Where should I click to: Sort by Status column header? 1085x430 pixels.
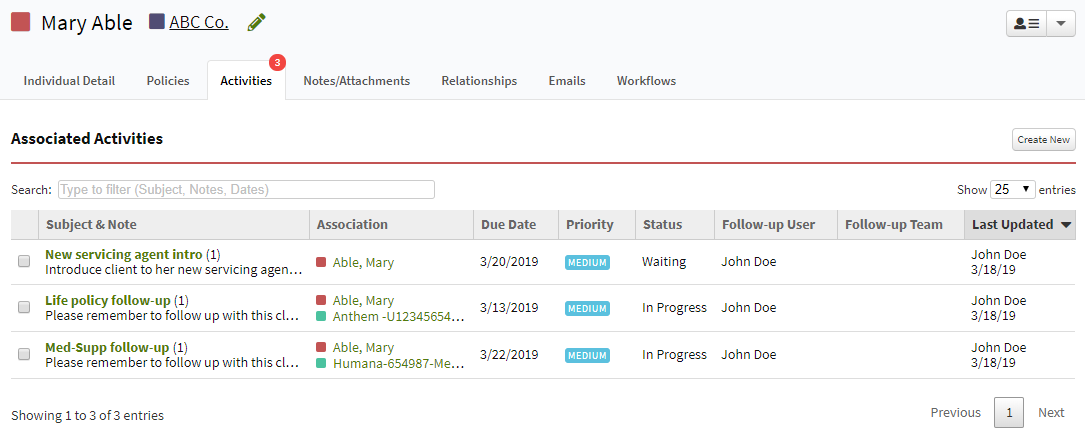pyautogui.click(x=675, y=224)
